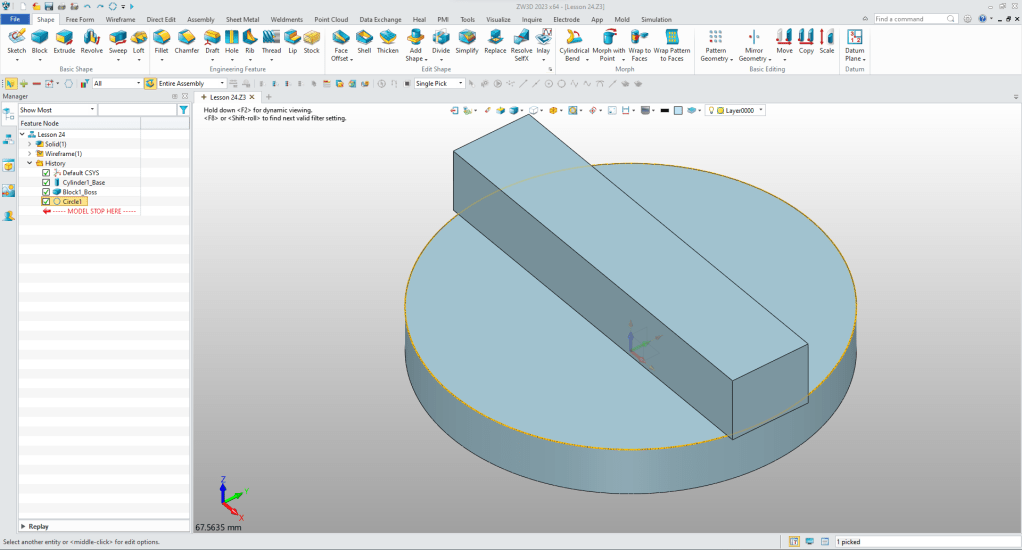Uncheck the Cylinder1_Base feature checkbox
The image size is (1022, 550).
point(46,183)
